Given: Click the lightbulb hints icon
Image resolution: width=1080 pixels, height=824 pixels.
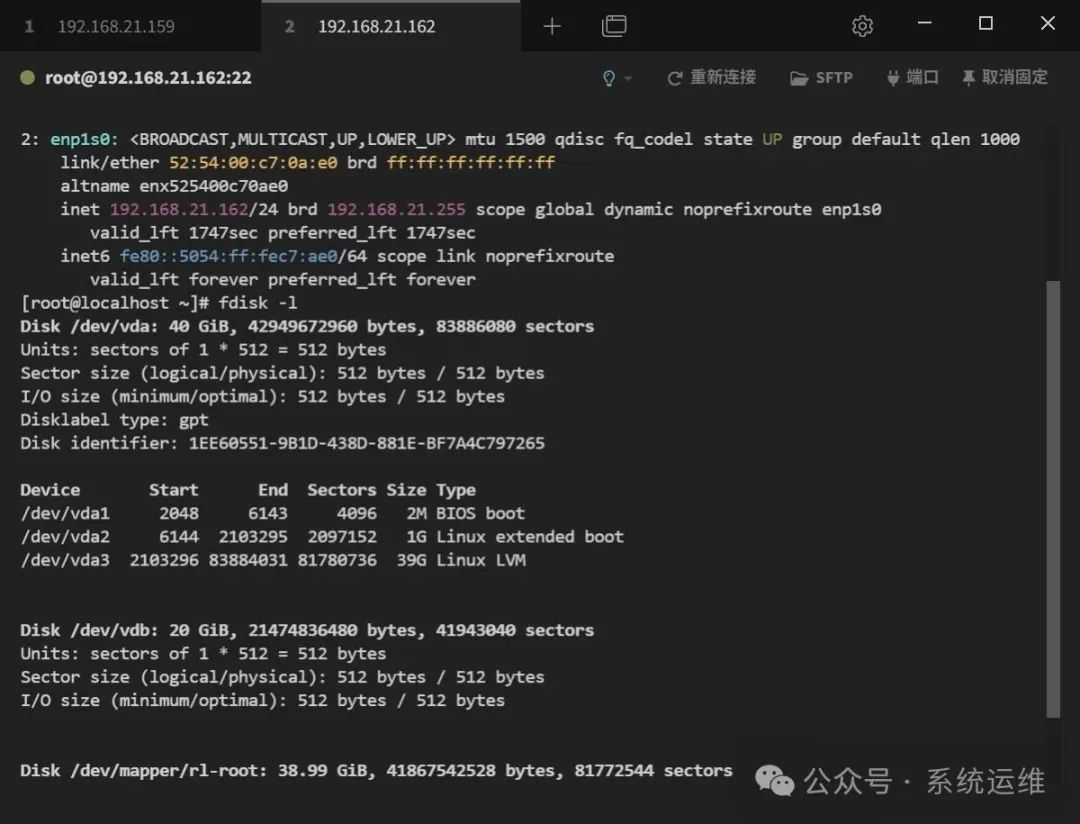Looking at the screenshot, I should [x=609, y=78].
